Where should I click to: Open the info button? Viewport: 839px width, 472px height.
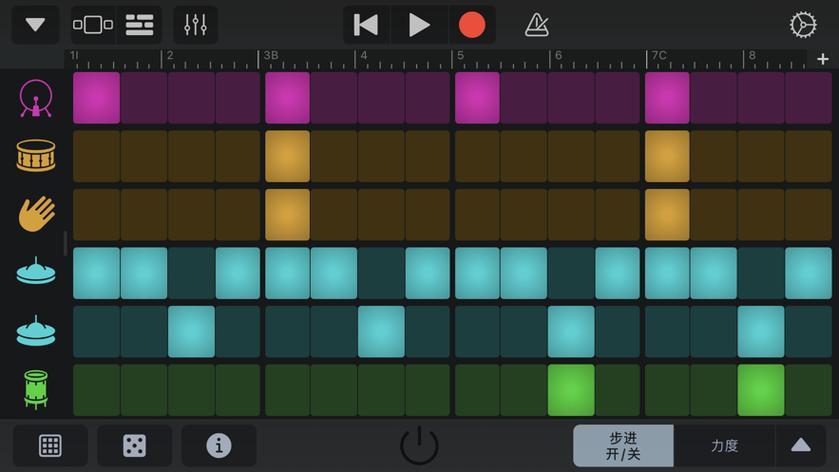pos(218,446)
